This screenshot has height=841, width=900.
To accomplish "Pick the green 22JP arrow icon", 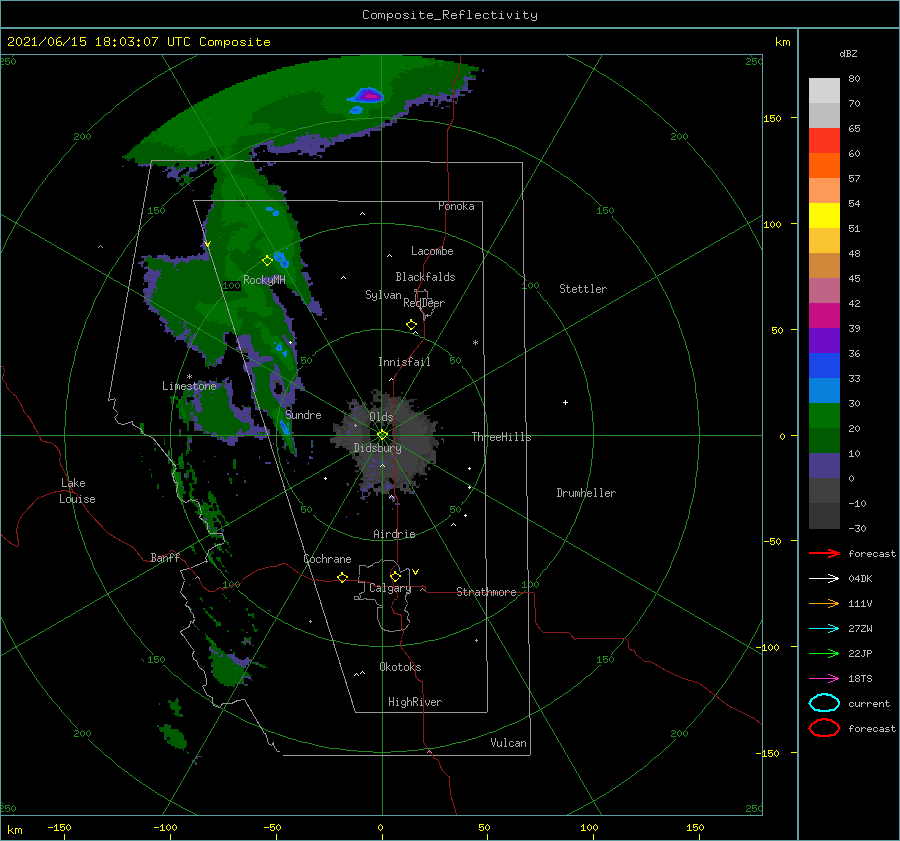I will click(x=824, y=653).
